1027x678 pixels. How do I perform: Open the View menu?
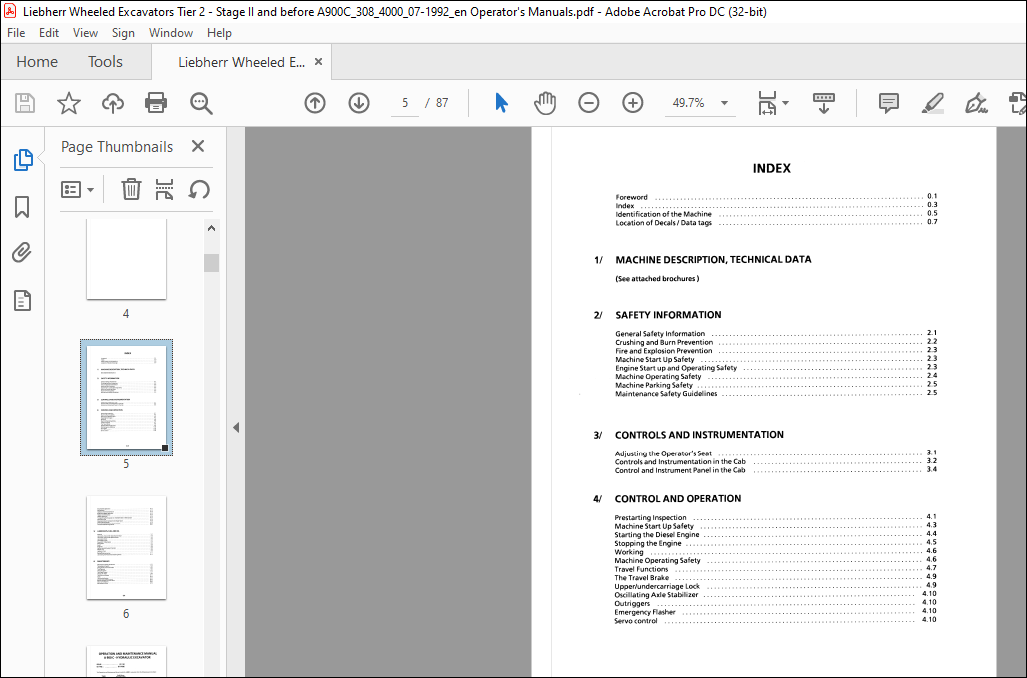[85, 33]
